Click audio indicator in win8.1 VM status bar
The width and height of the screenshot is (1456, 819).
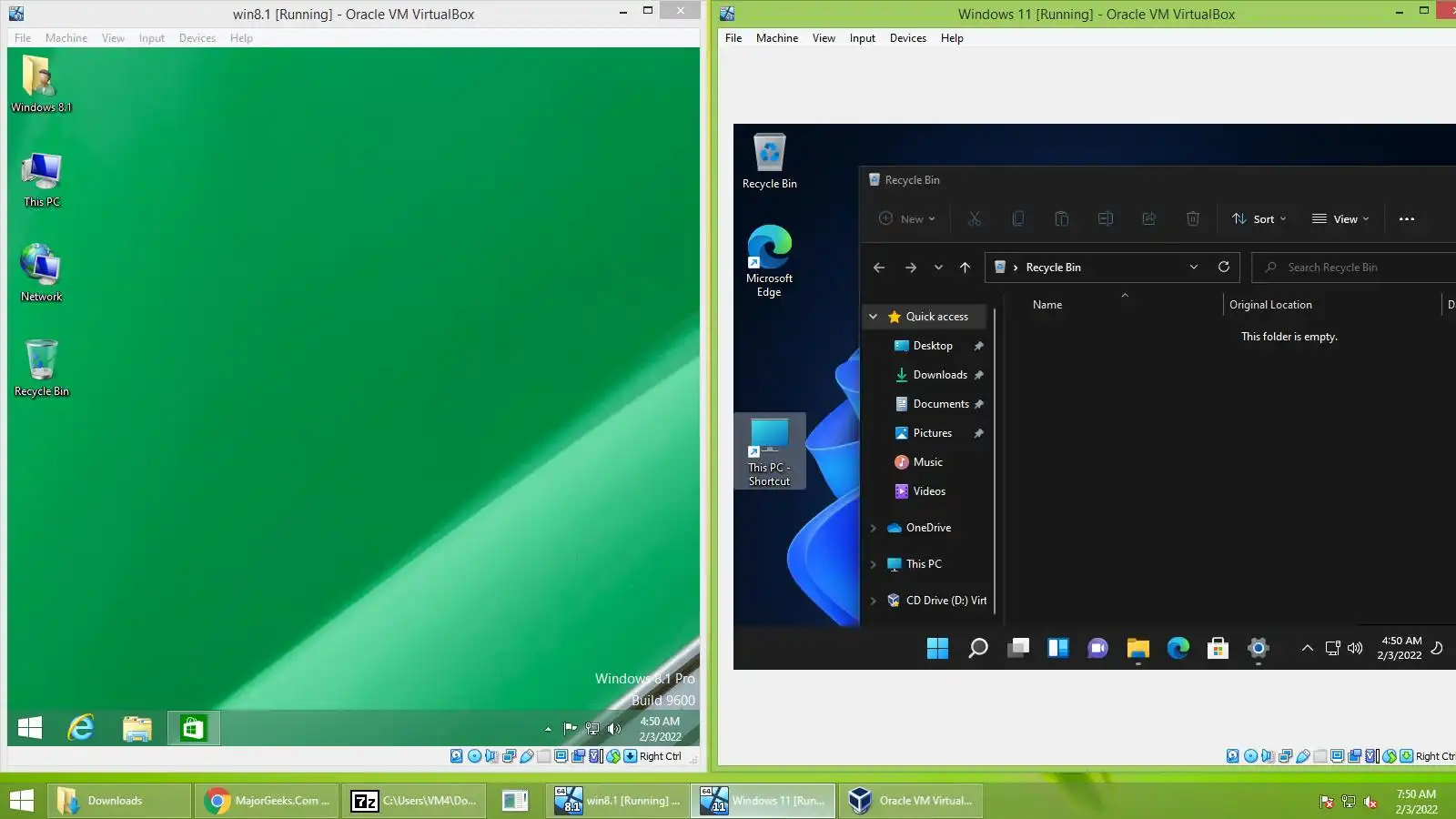(491, 756)
